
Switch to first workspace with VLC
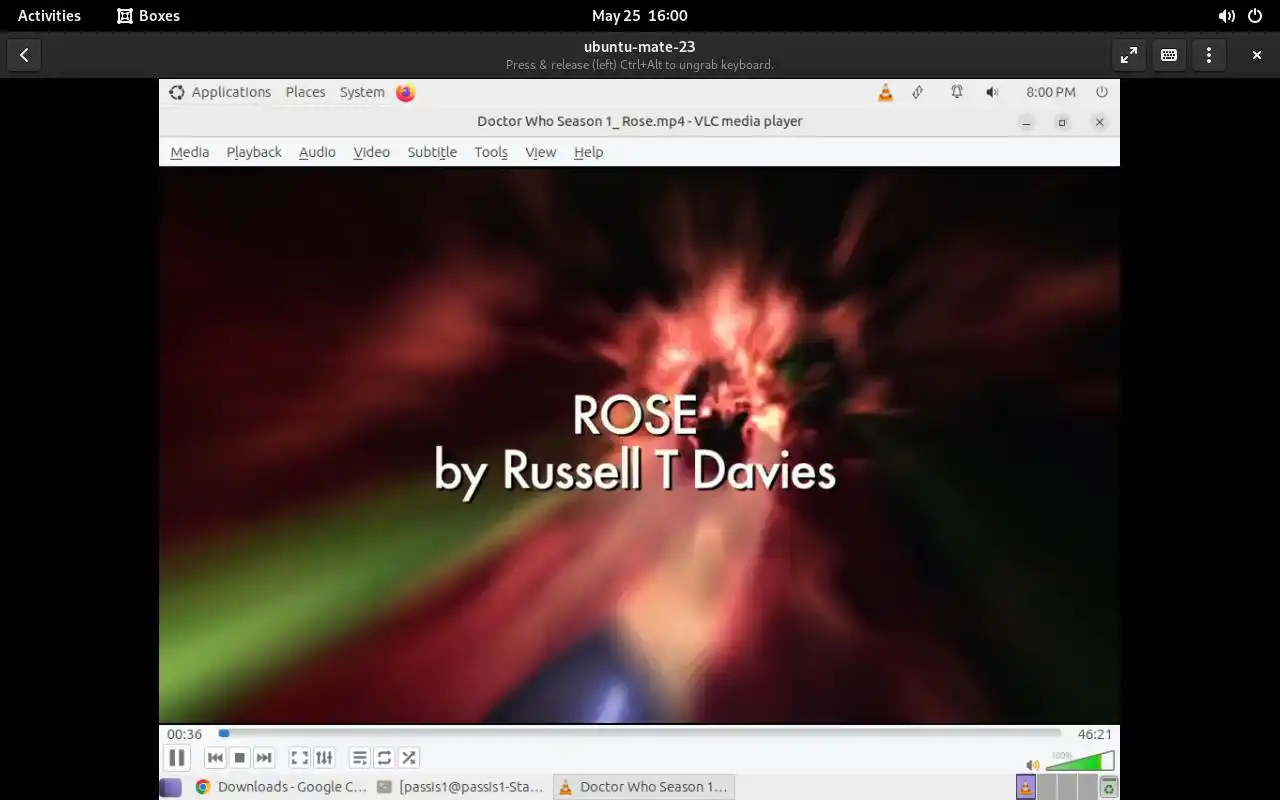(x=1025, y=787)
